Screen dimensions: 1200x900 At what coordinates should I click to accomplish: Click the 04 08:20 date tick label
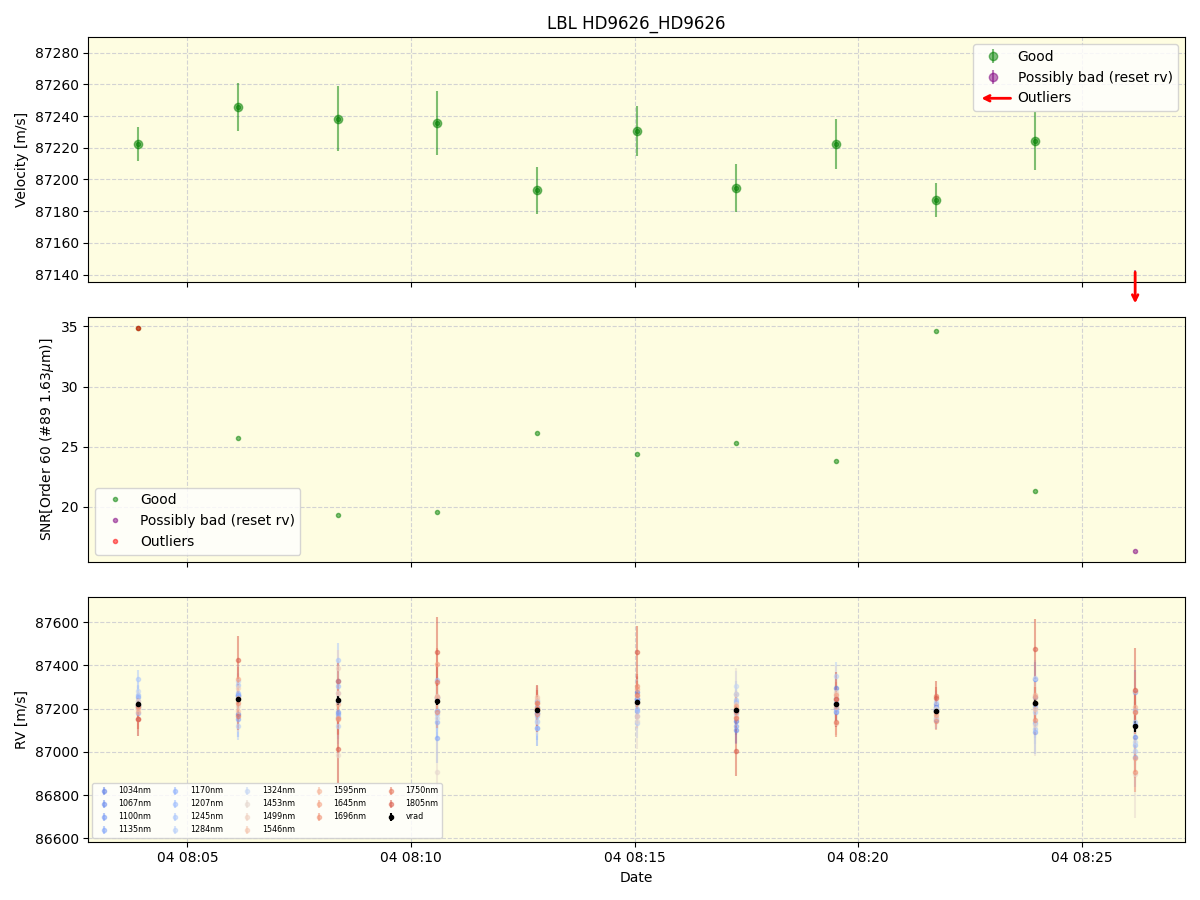point(858,857)
